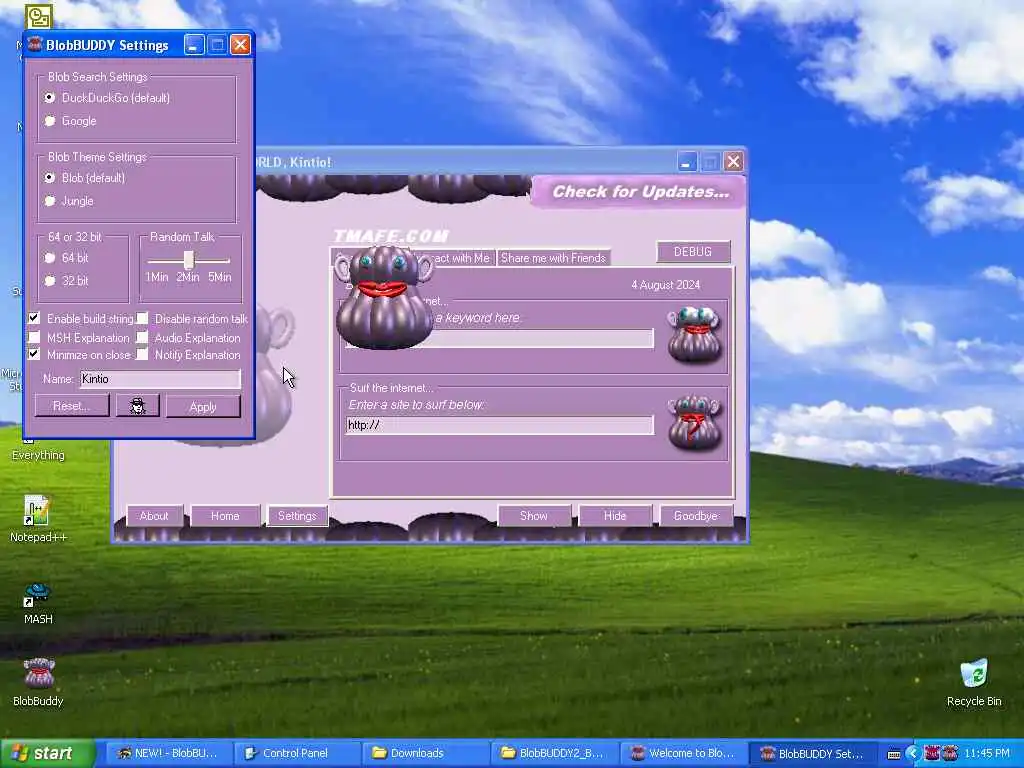The width and height of the screenshot is (1024, 768).
Task: Switch to BlobBUDDY2_B... folder in taskbar
Action: point(554,754)
